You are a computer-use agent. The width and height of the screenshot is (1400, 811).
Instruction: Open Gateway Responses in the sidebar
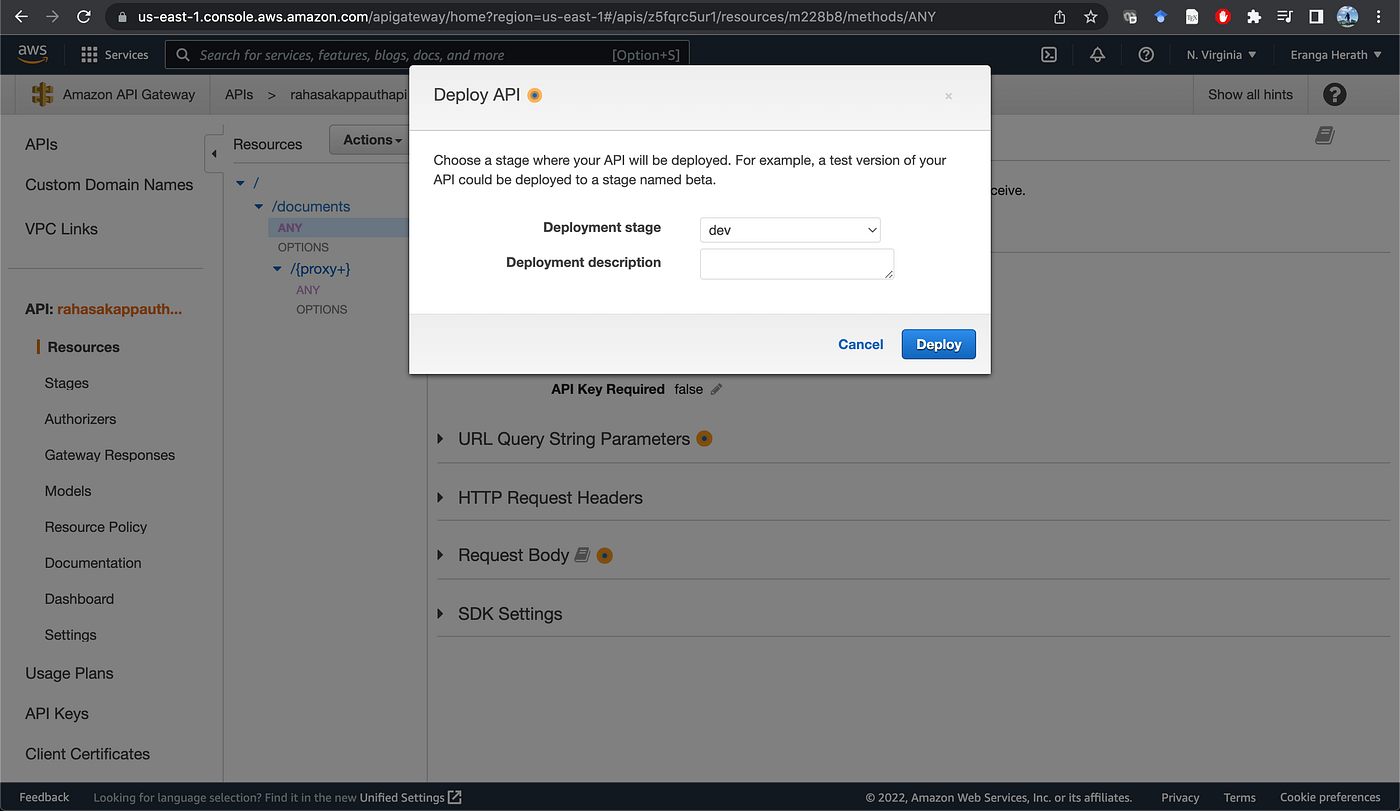109,455
